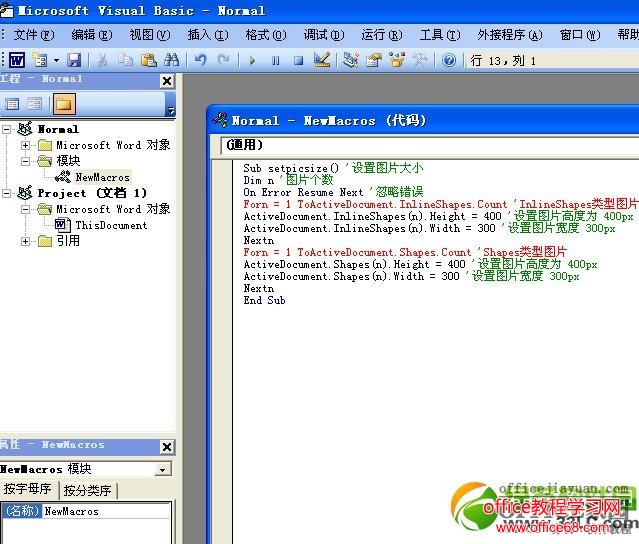The height and width of the screenshot is (544, 639).
Task: Open the 编辑(E) menu
Action: (92, 35)
